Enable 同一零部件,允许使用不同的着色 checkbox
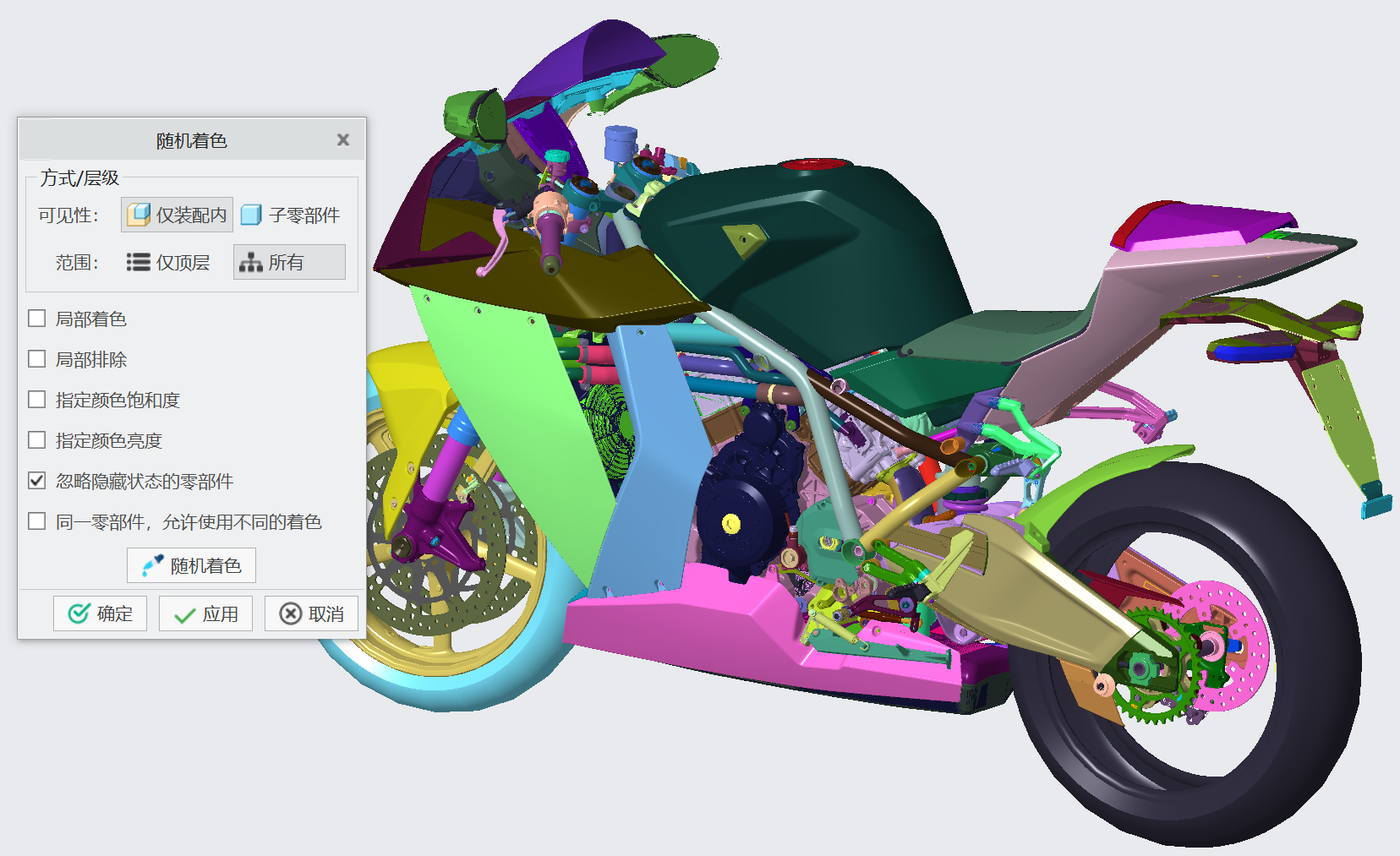1400x856 pixels. [37, 521]
